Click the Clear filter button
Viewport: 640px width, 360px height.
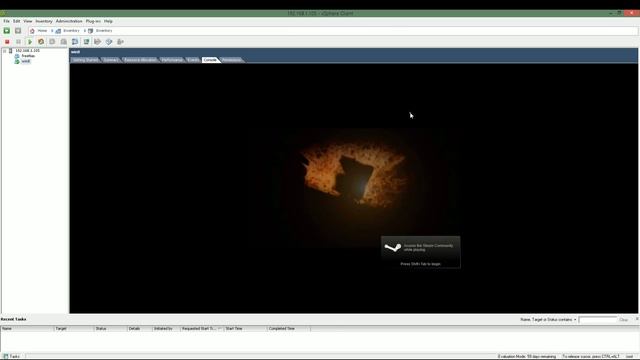point(623,320)
